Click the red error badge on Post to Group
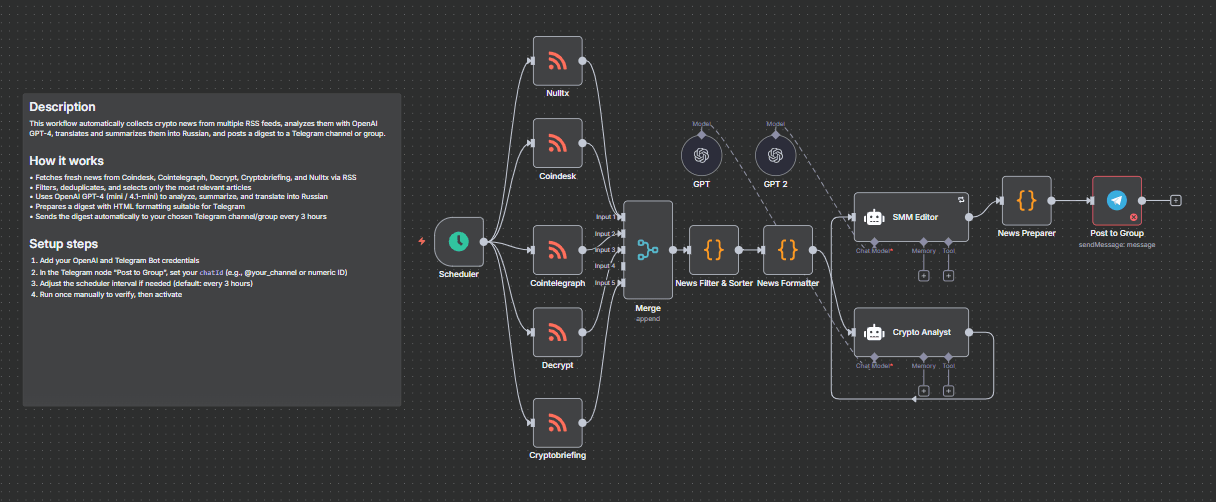The width and height of the screenshot is (1216, 502). click(1134, 217)
